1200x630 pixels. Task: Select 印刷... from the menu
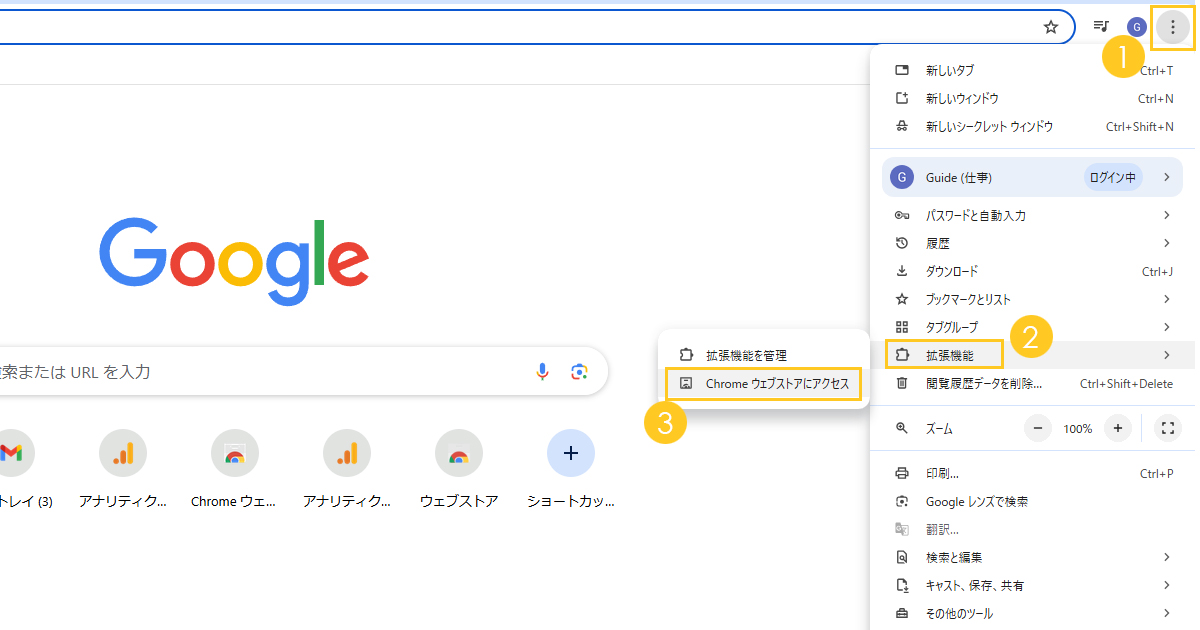(x=1032, y=473)
